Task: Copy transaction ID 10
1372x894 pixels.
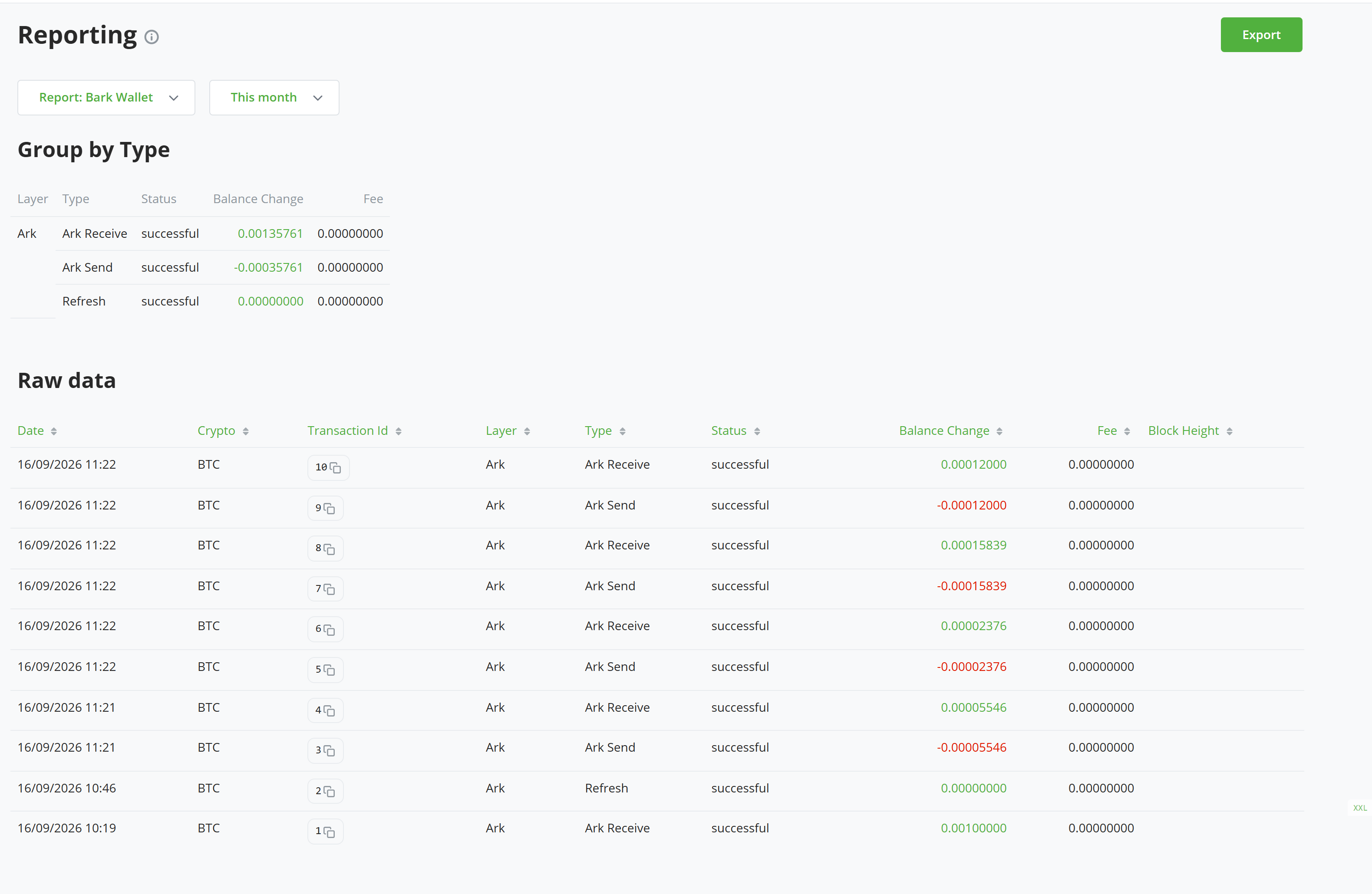Action: point(336,468)
